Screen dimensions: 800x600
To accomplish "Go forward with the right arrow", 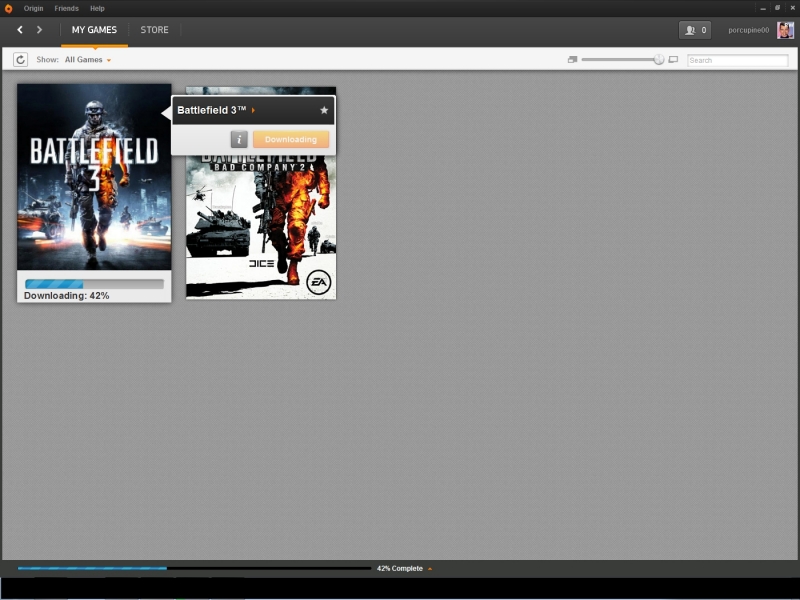I will click(39, 30).
